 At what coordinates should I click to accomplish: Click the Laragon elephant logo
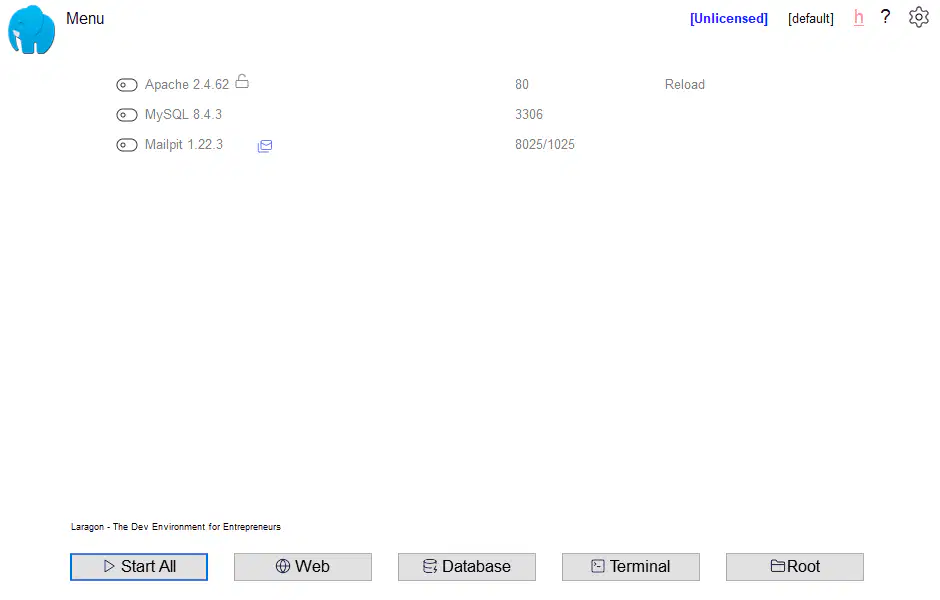31,30
